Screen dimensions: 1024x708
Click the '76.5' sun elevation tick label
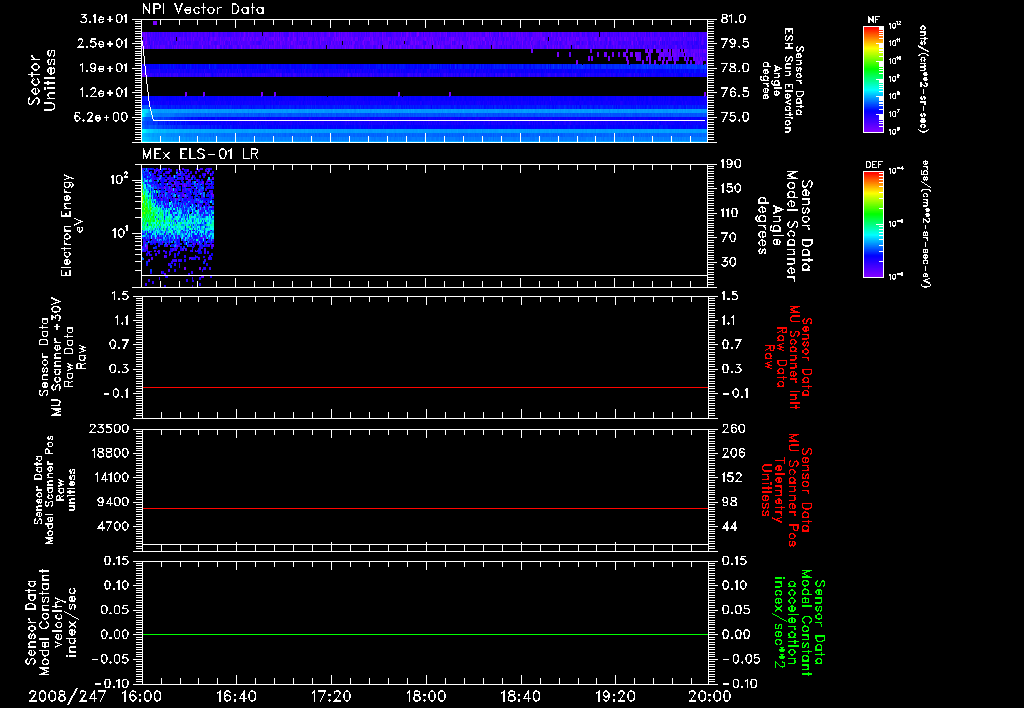point(735,93)
